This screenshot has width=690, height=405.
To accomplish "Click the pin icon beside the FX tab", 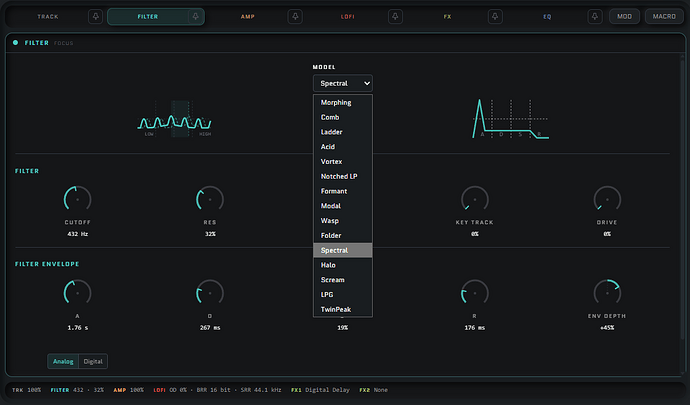I will point(495,17).
